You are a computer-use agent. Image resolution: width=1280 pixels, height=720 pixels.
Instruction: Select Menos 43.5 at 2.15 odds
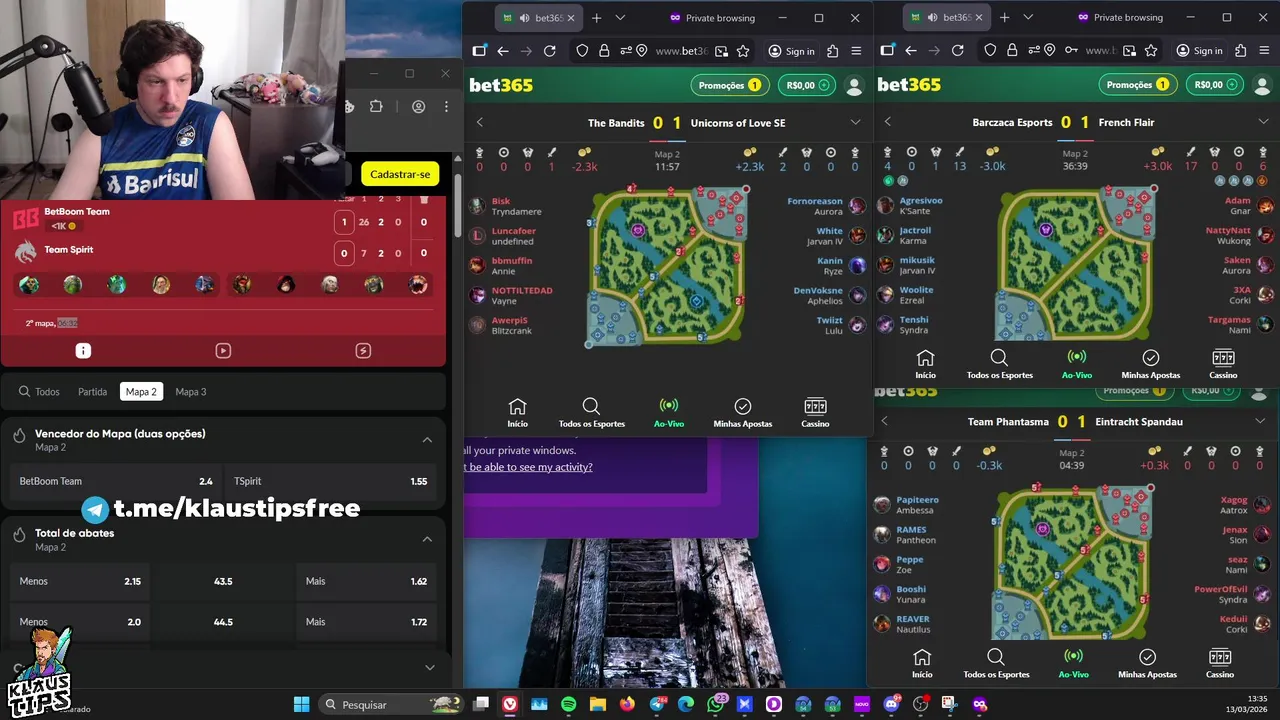[80, 581]
